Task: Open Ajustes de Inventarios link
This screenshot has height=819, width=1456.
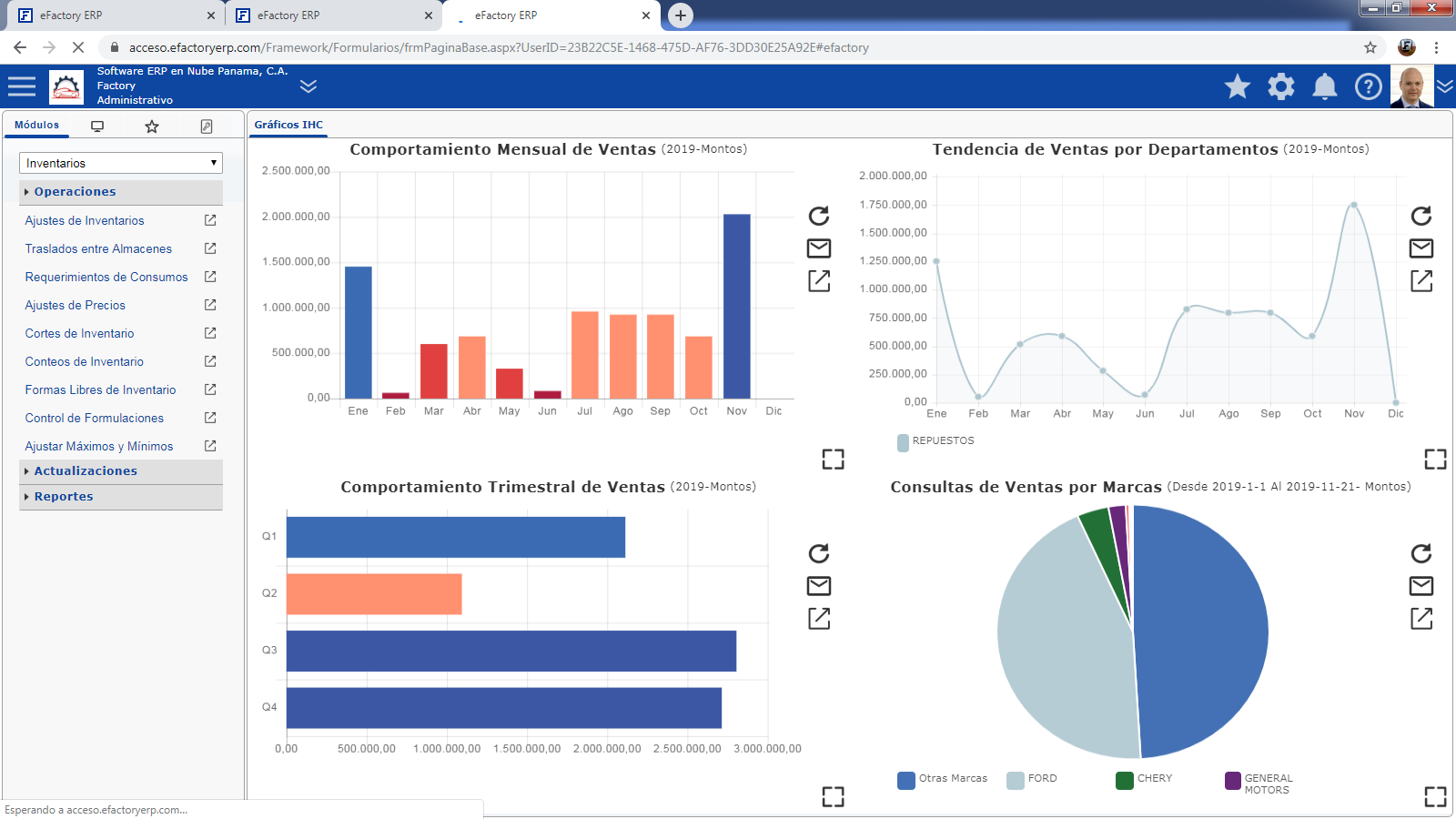Action: tap(85, 221)
